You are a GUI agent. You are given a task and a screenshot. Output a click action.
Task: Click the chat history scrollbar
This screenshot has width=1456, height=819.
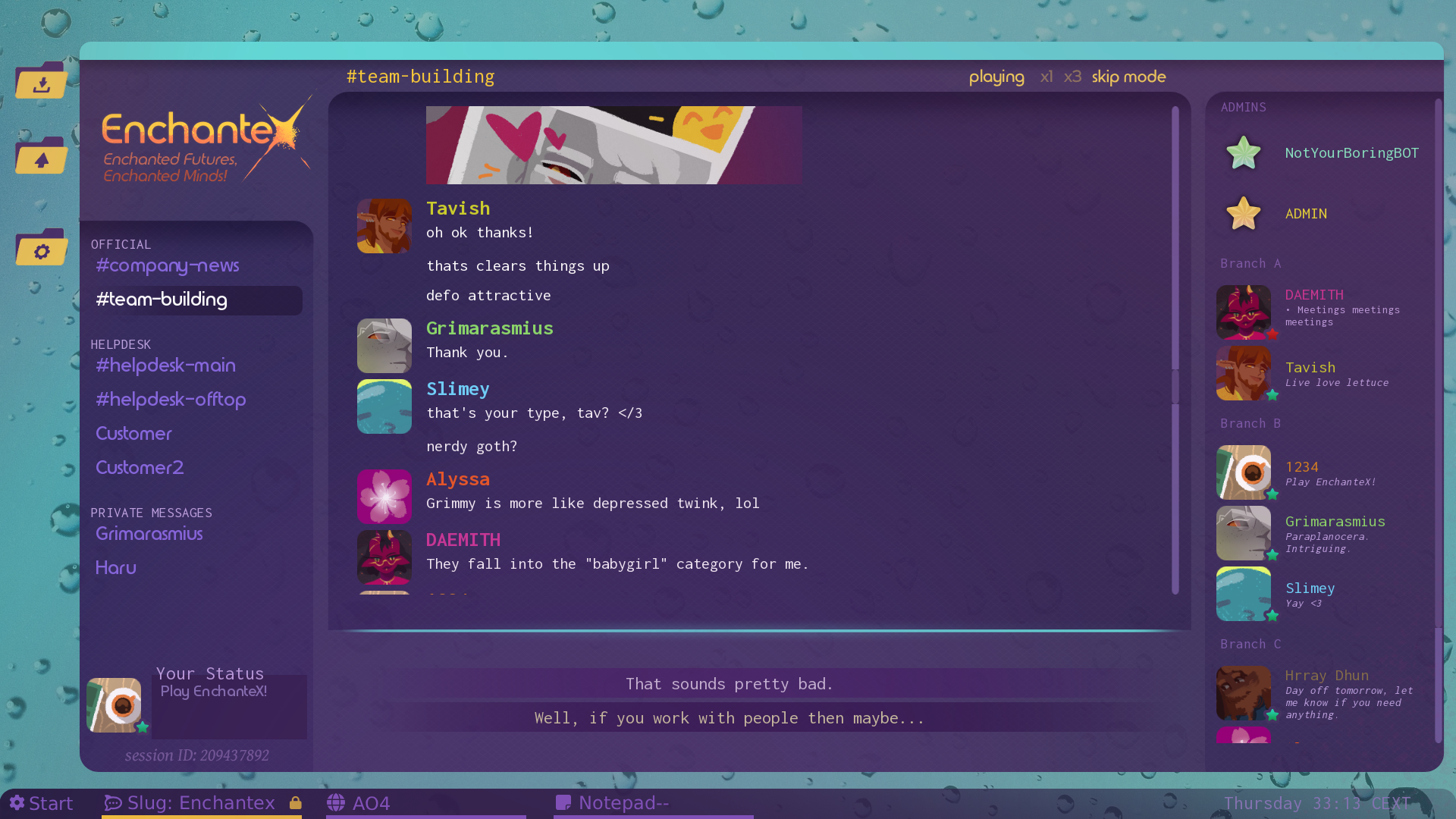(x=1175, y=349)
